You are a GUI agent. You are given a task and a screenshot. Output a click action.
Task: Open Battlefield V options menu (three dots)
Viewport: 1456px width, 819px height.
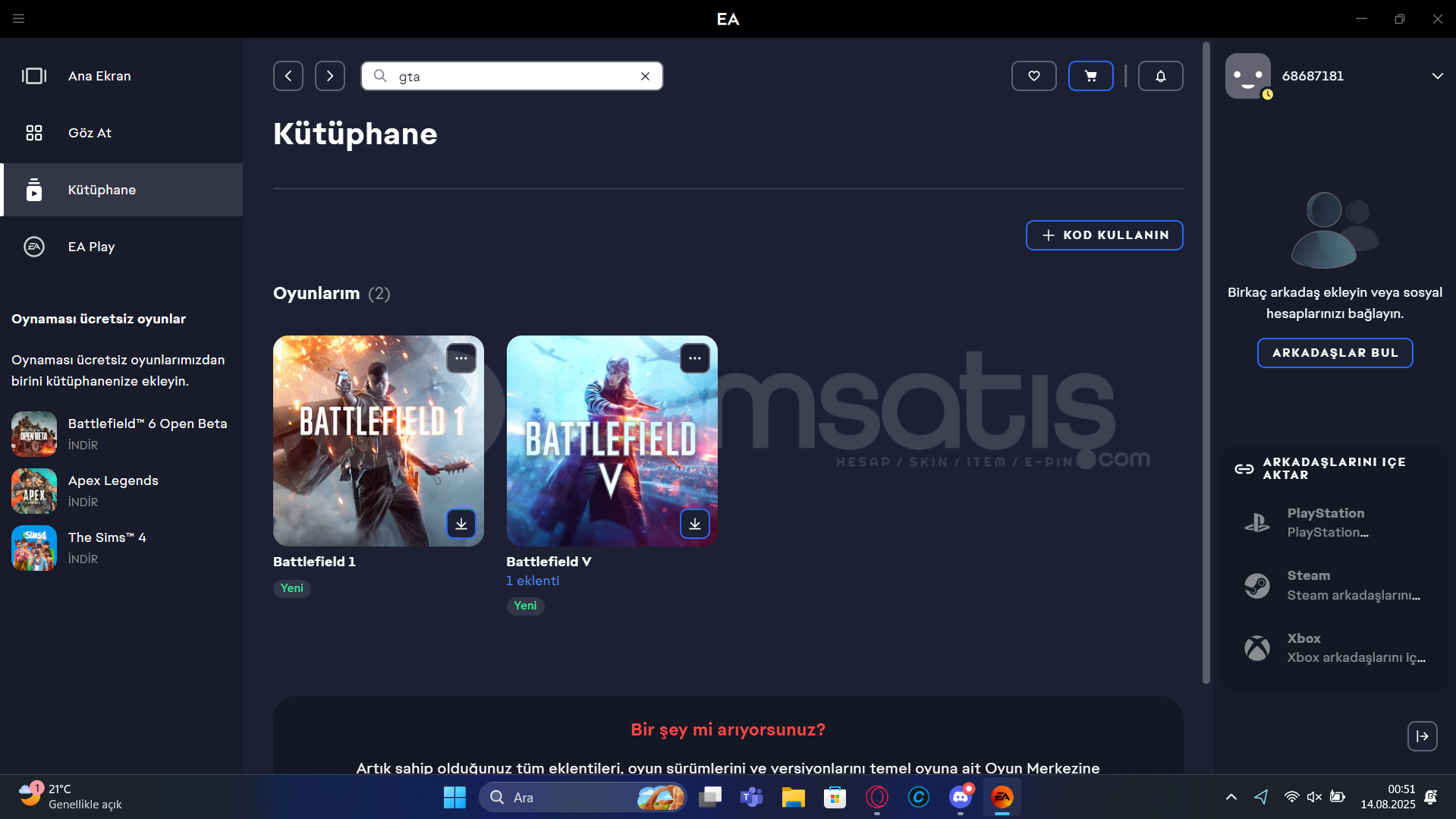tap(695, 358)
